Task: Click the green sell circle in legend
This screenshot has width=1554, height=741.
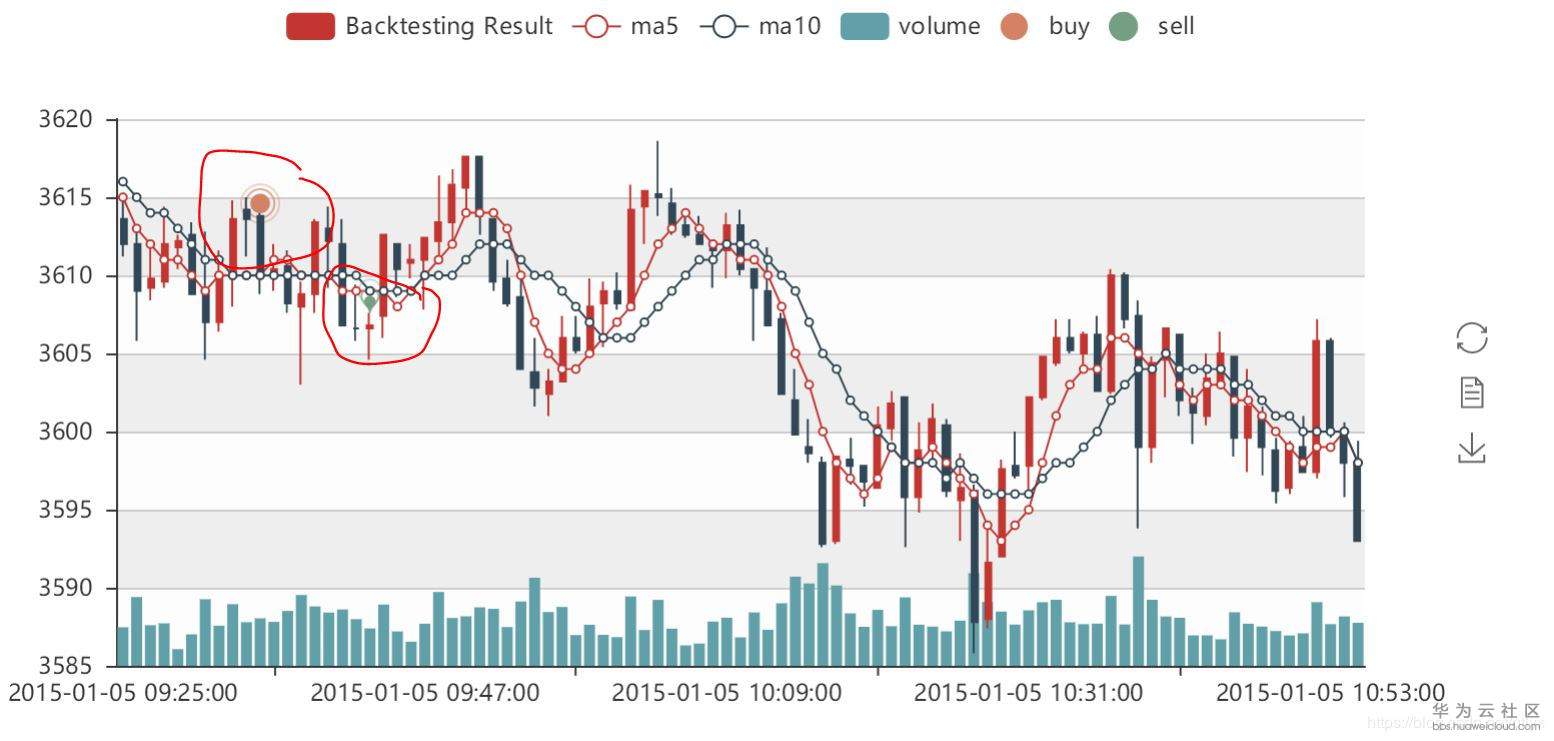Action: tap(1124, 27)
